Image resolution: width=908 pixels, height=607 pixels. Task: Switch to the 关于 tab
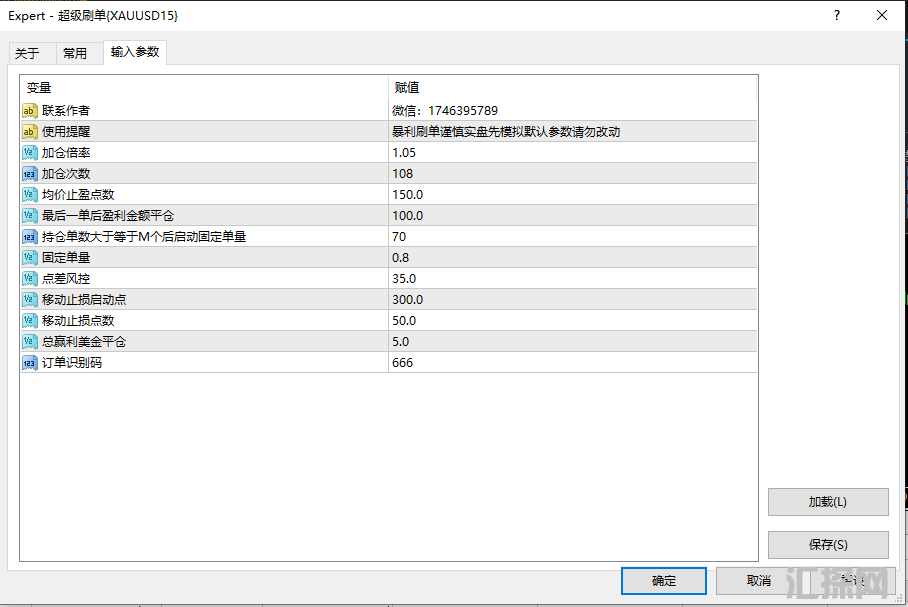tap(27, 54)
